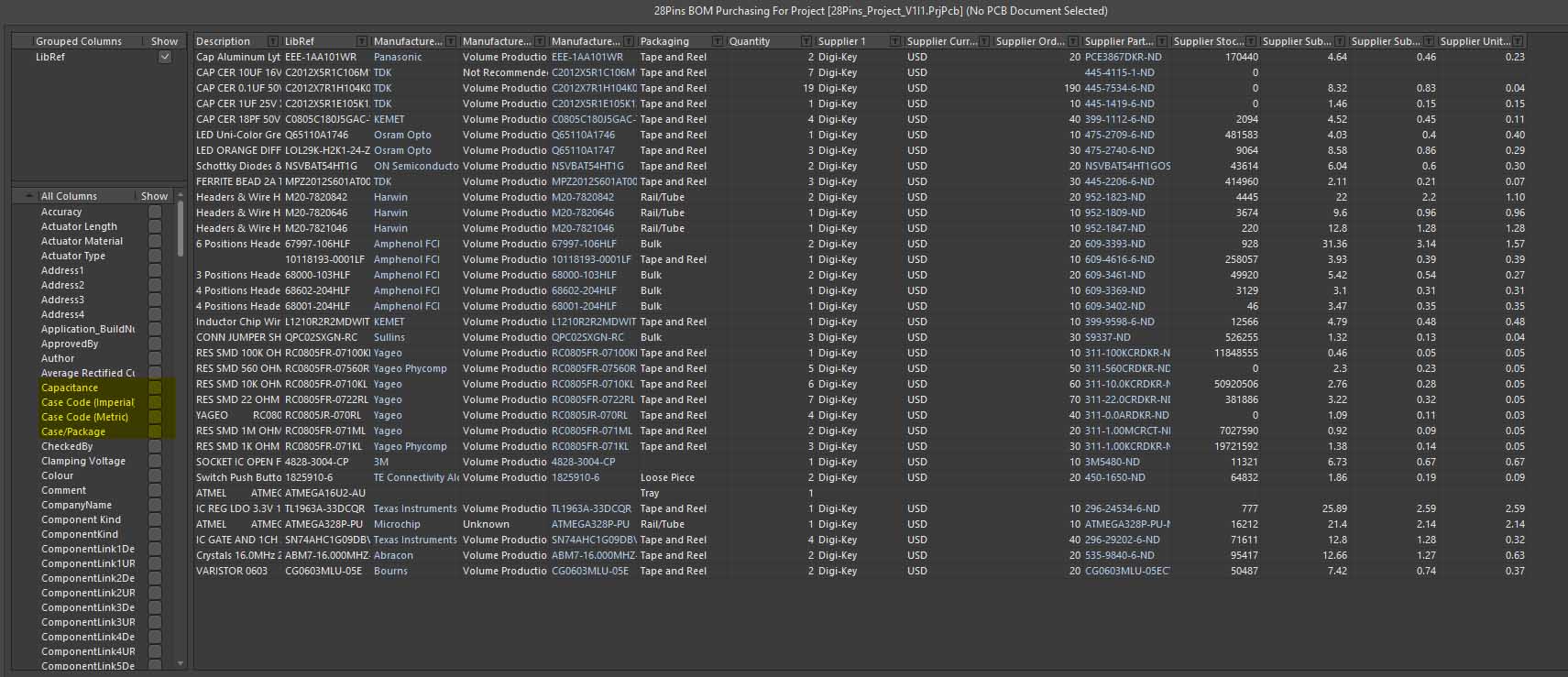This screenshot has height=677, width=1568.
Task: Click the Supplier Currency column filter icon
Action: pos(983,41)
